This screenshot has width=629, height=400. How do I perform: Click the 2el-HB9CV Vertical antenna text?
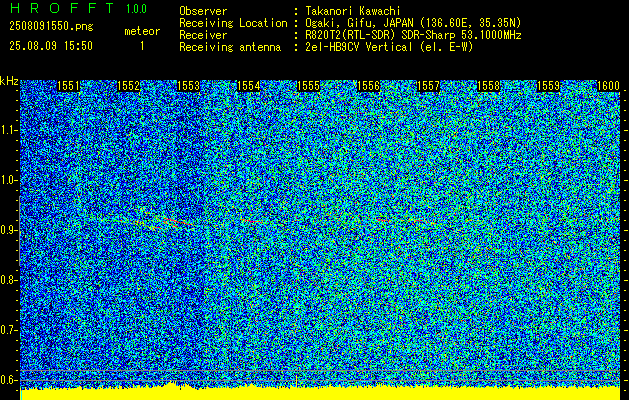click(x=389, y=47)
